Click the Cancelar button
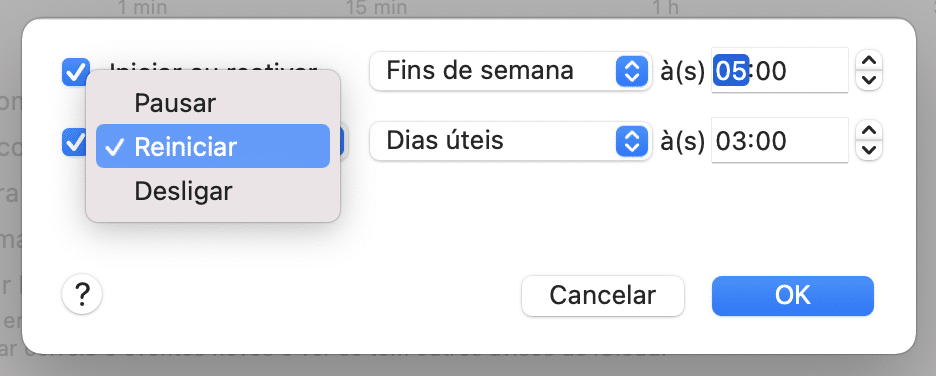Viewport: 936px width, 376px height. [602, 295]
